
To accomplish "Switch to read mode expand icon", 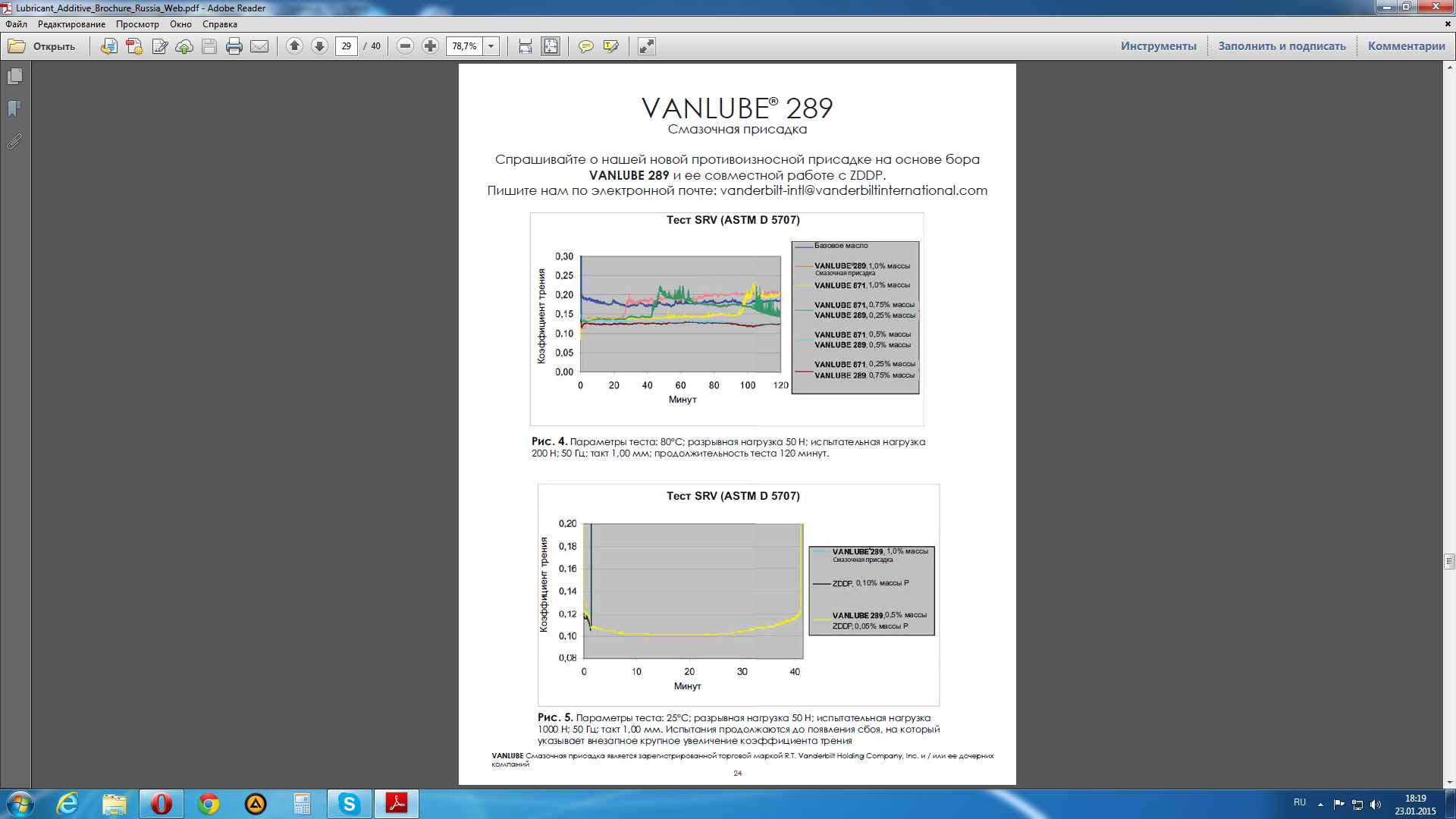I will click(x=646, y=46).
